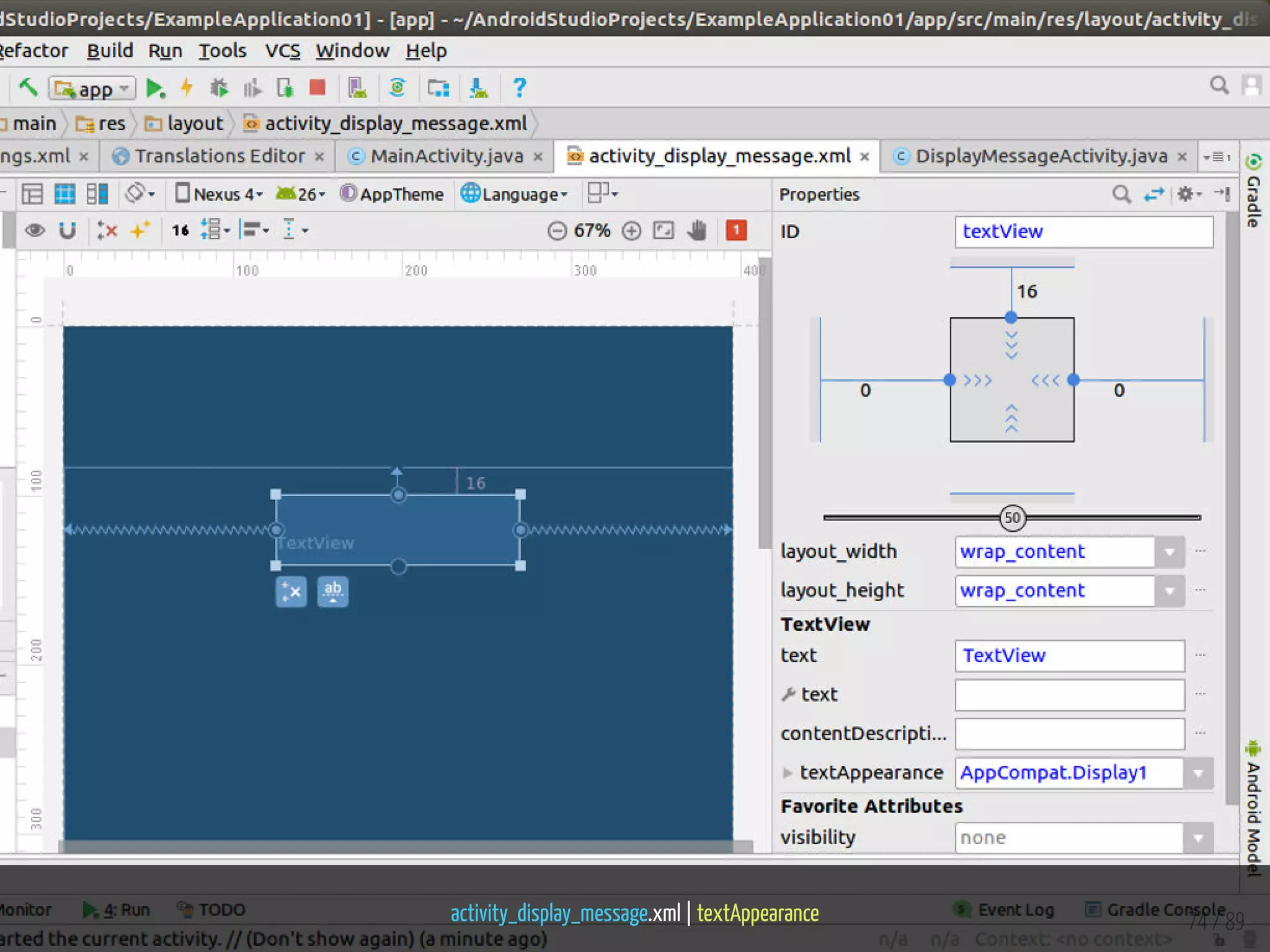This screenshot has height=952, width=1270.
Task: Open the visibility dropdown arrow
Action: point(1198,838)
